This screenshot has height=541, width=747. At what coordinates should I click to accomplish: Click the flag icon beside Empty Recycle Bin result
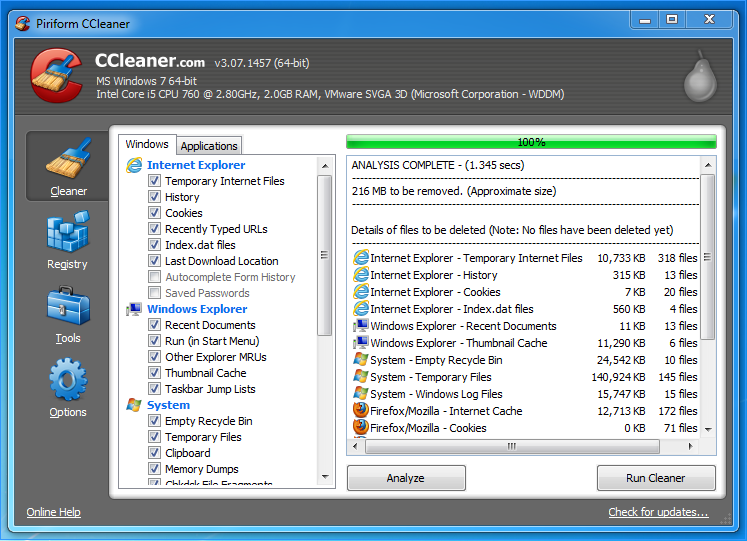pyautogui.click(x=361, y=360)
